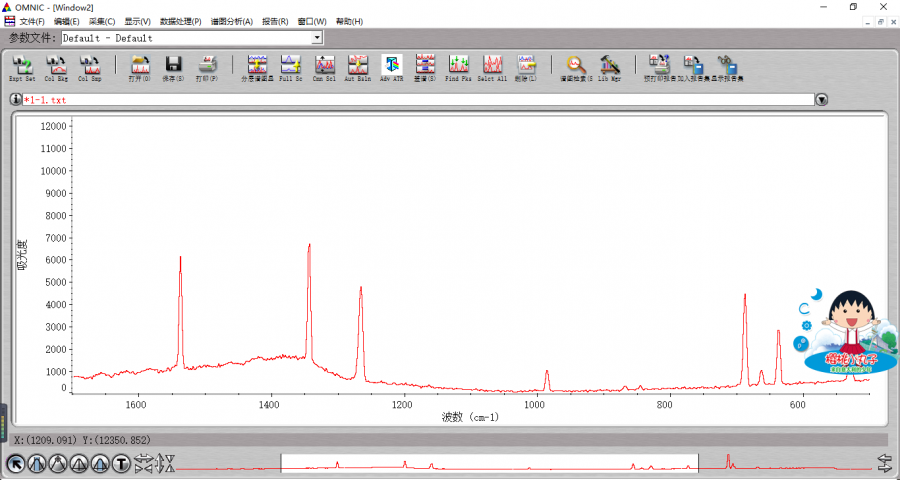
Task: Save spectrum with 保存(S) disk icon
Action: click(173, 68)
